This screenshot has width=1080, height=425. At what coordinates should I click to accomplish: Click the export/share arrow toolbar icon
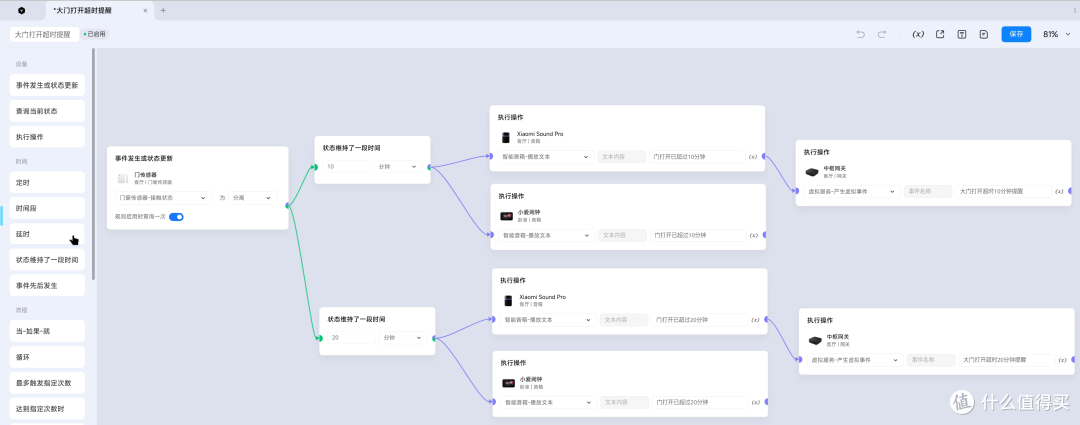(939, 34)
